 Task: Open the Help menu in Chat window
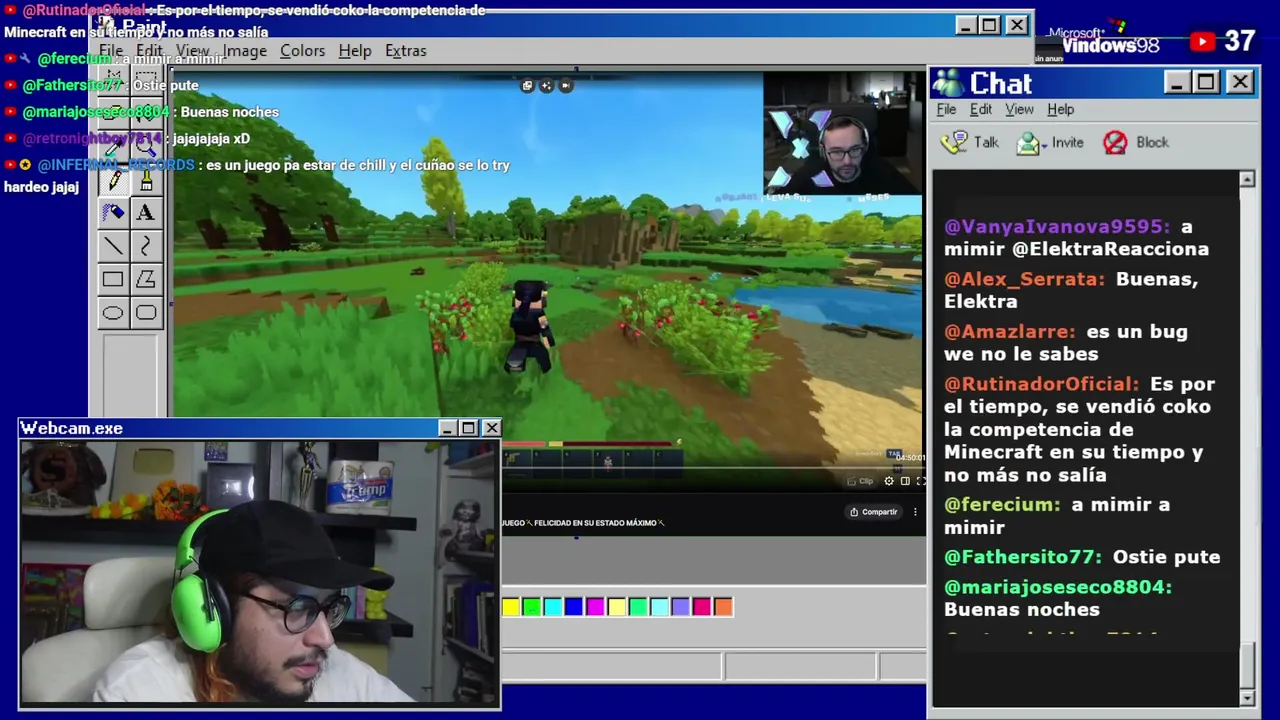pos(1060,109)
